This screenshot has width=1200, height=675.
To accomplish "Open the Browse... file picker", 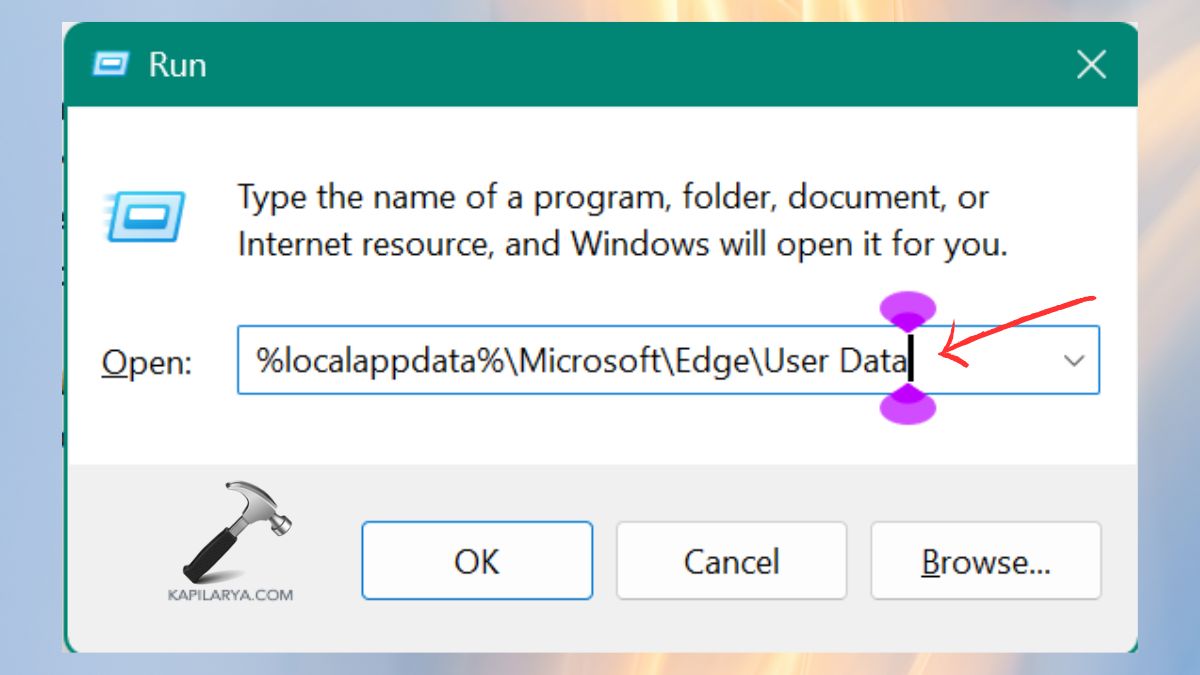I will 986,561.
